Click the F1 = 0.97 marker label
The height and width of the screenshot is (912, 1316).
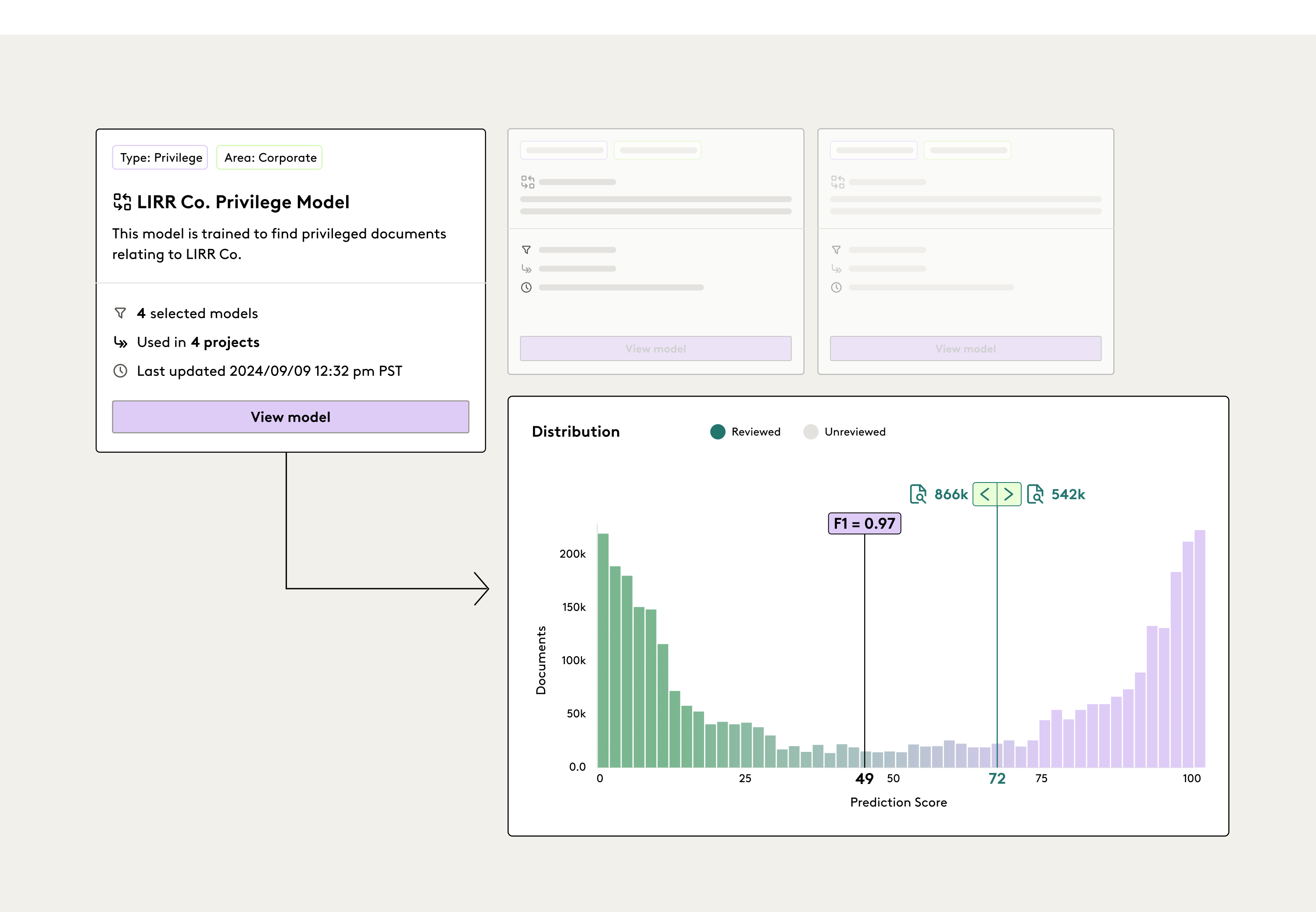pos(865,523)
